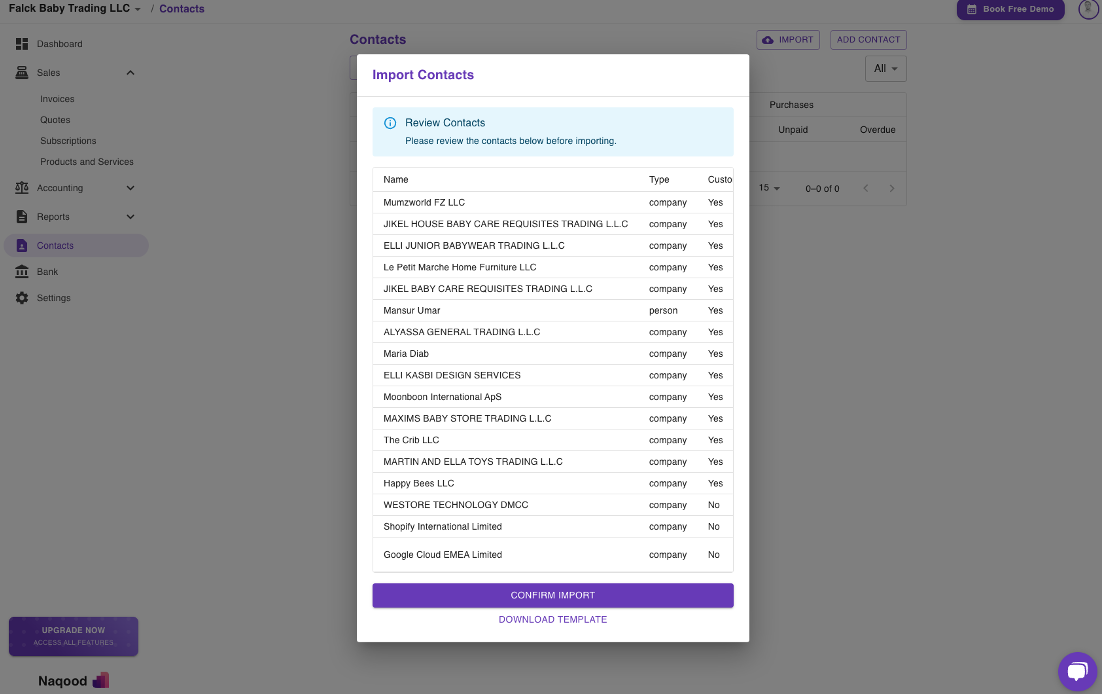Expand the Accounting menu chevron

130,188
